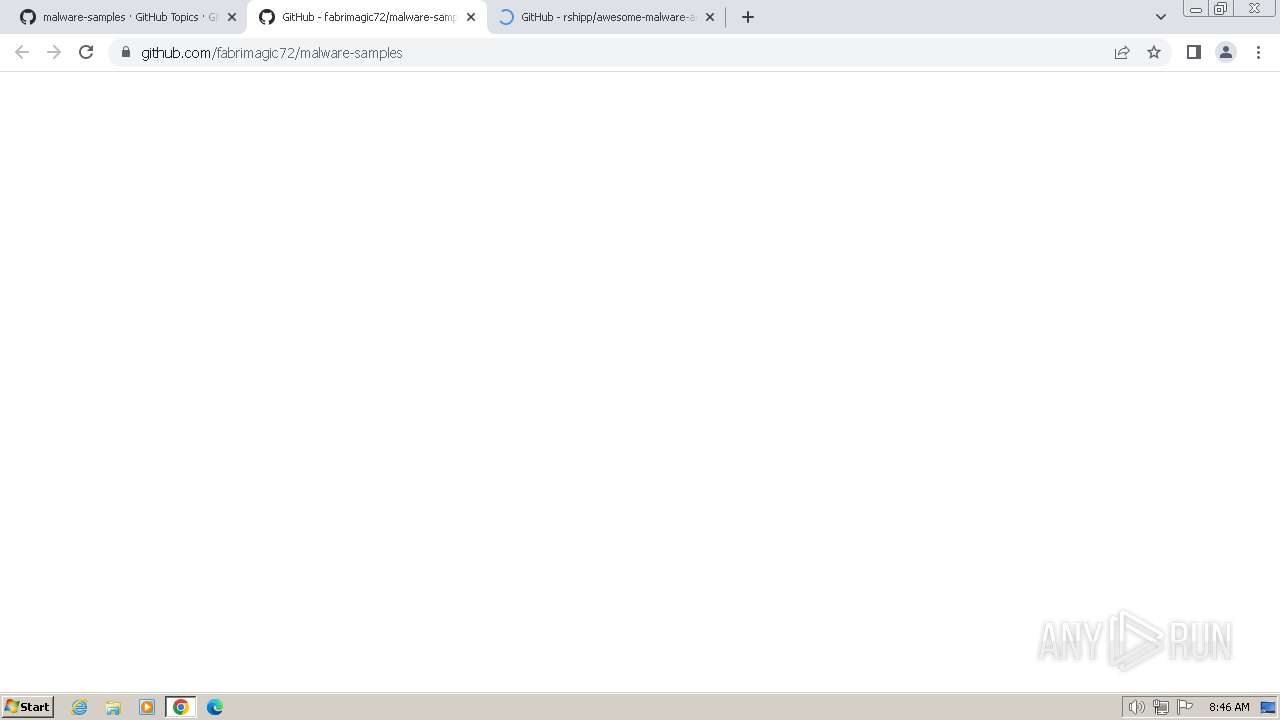Reload the current page
This screenshot has width=1280, height=720.
click(x=86, y=52)
